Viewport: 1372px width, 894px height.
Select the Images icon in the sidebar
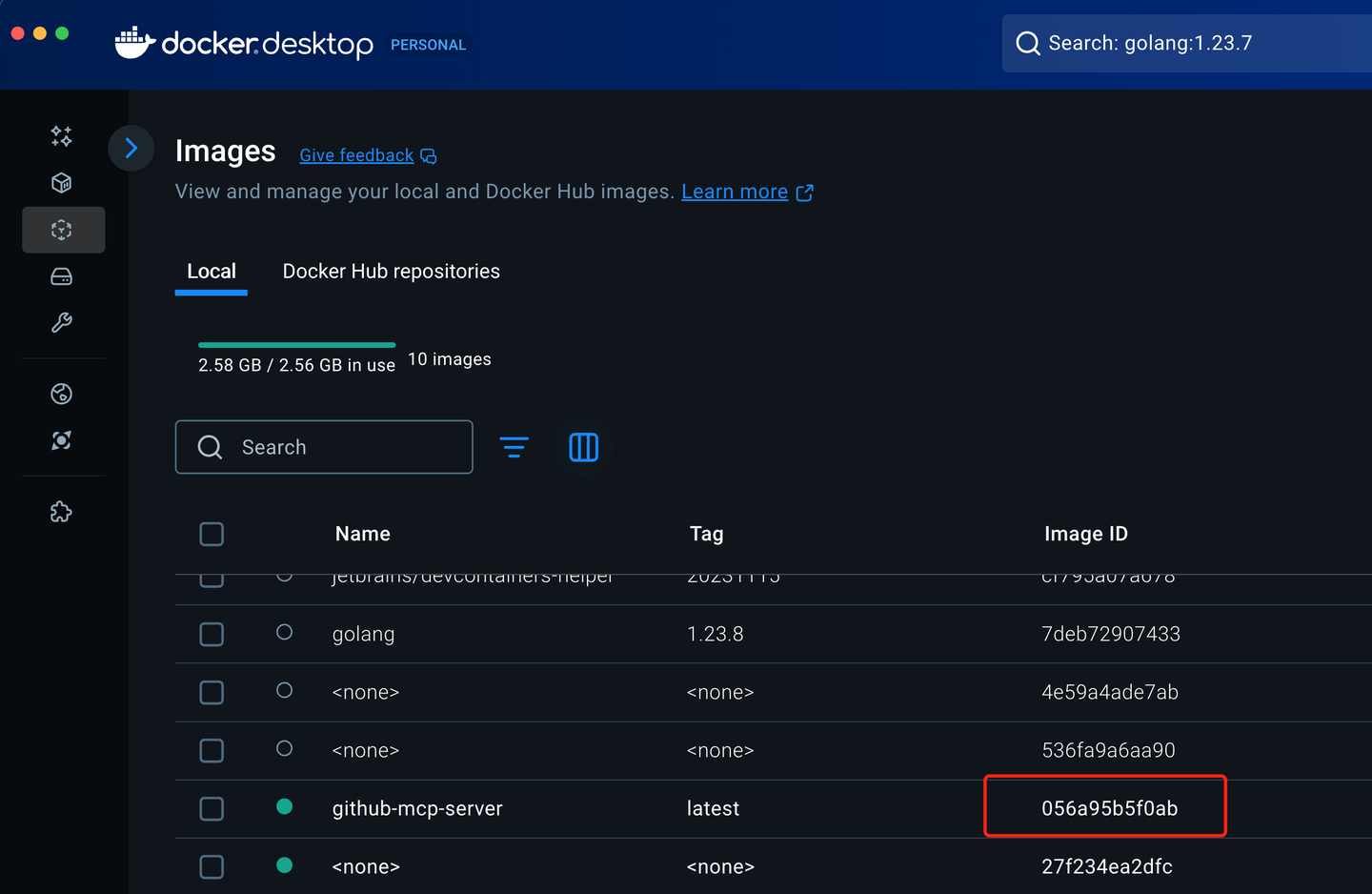pyautogui.click(x=61, y=230)
